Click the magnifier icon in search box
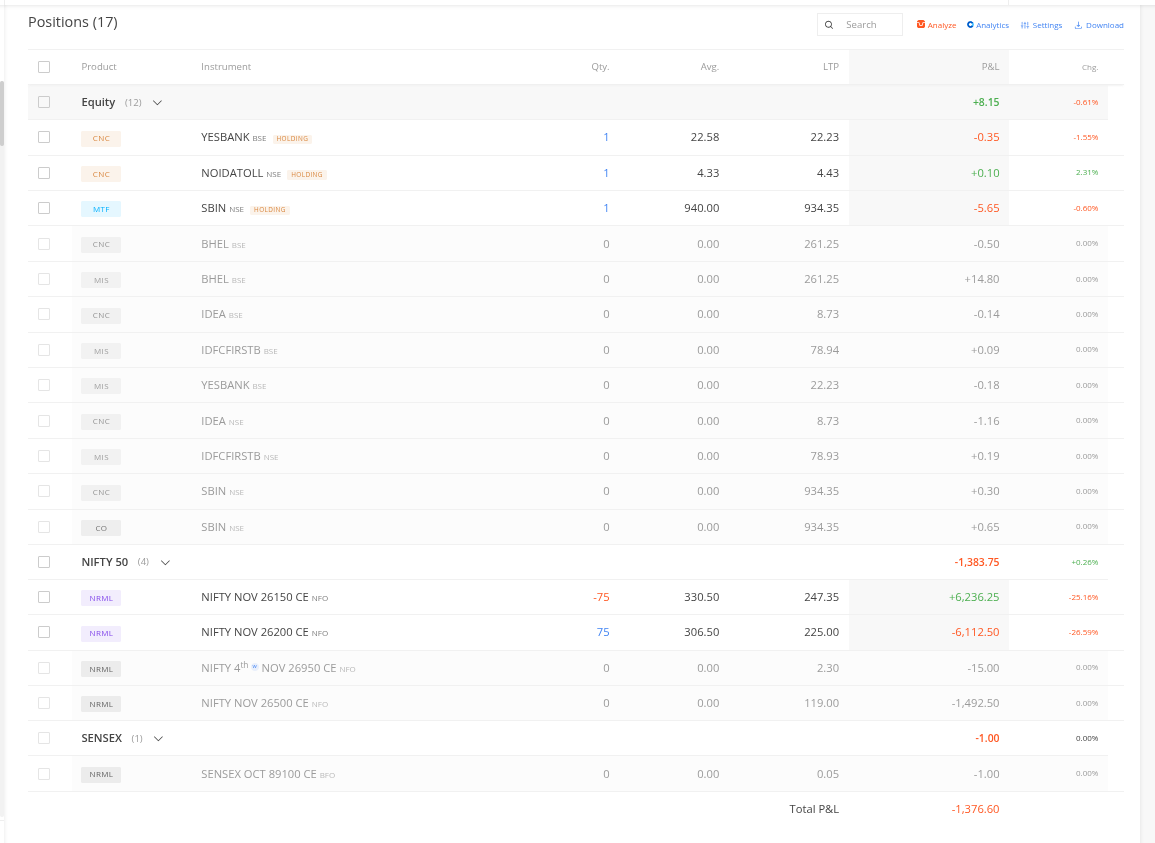Screen dimensions: 1155x843 tap(829, 25)
